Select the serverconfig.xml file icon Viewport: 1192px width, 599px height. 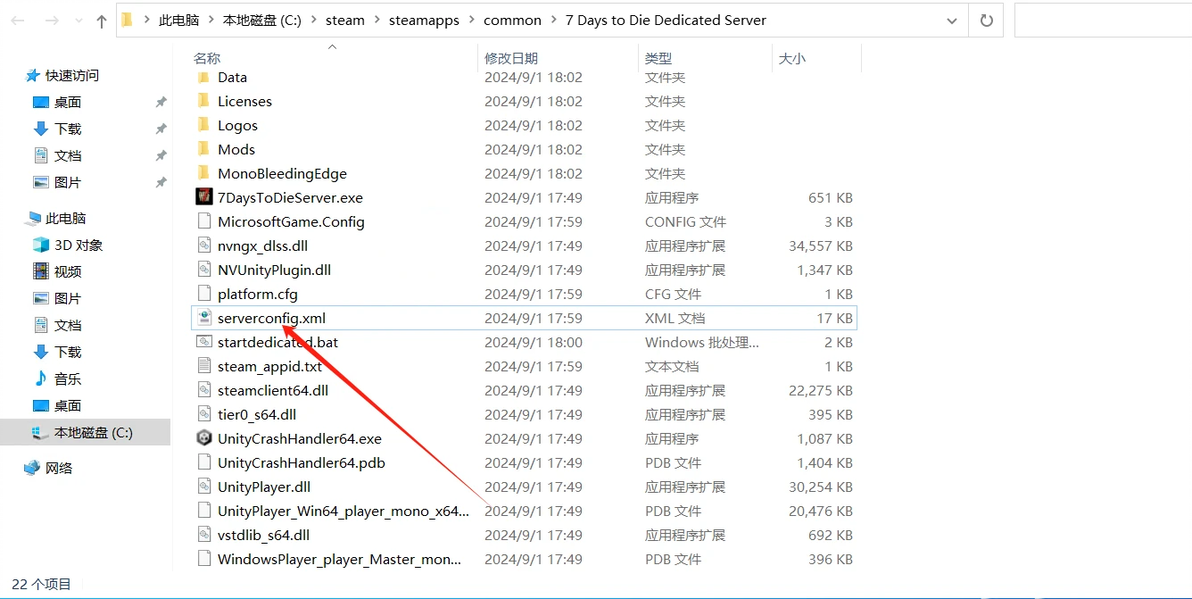[203, 318]
